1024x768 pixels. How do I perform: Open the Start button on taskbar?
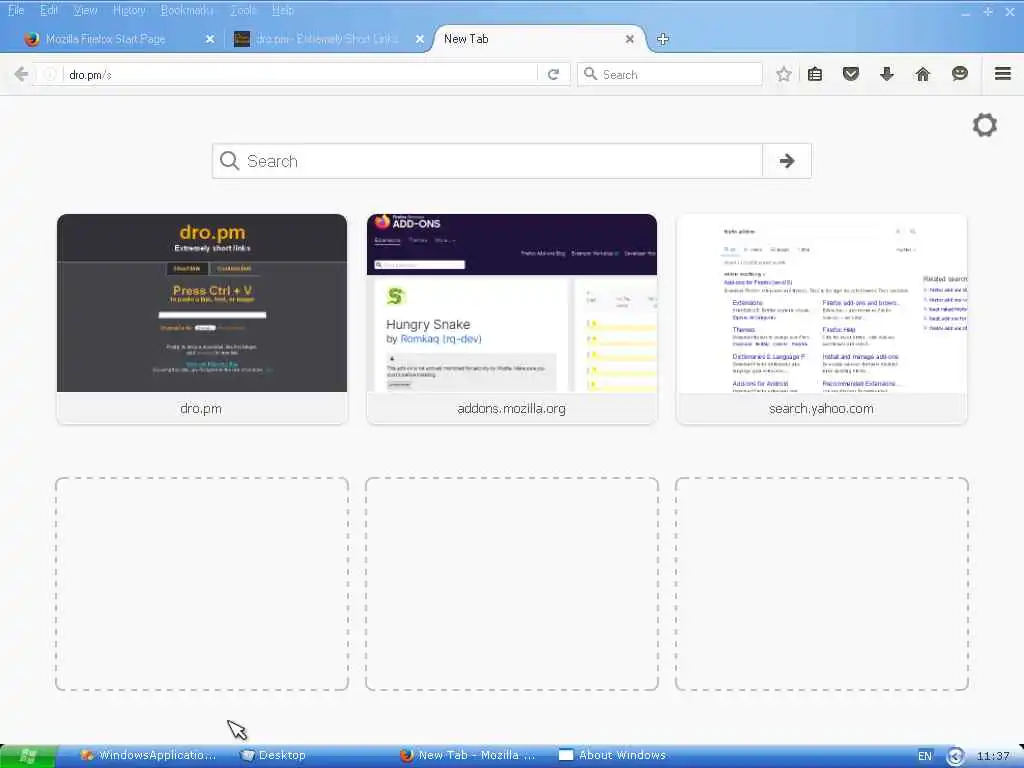(27, 756)
